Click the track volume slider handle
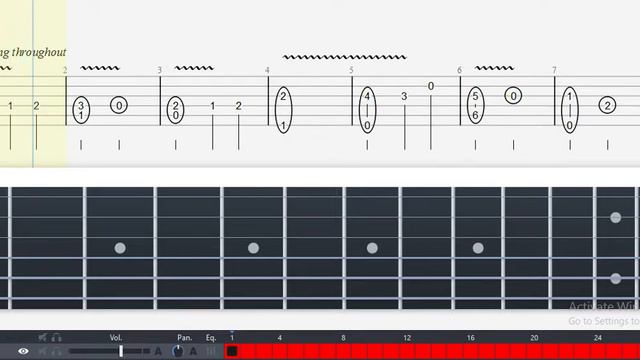The width and height of the screenshot is (640, 360). pos(121,351)
